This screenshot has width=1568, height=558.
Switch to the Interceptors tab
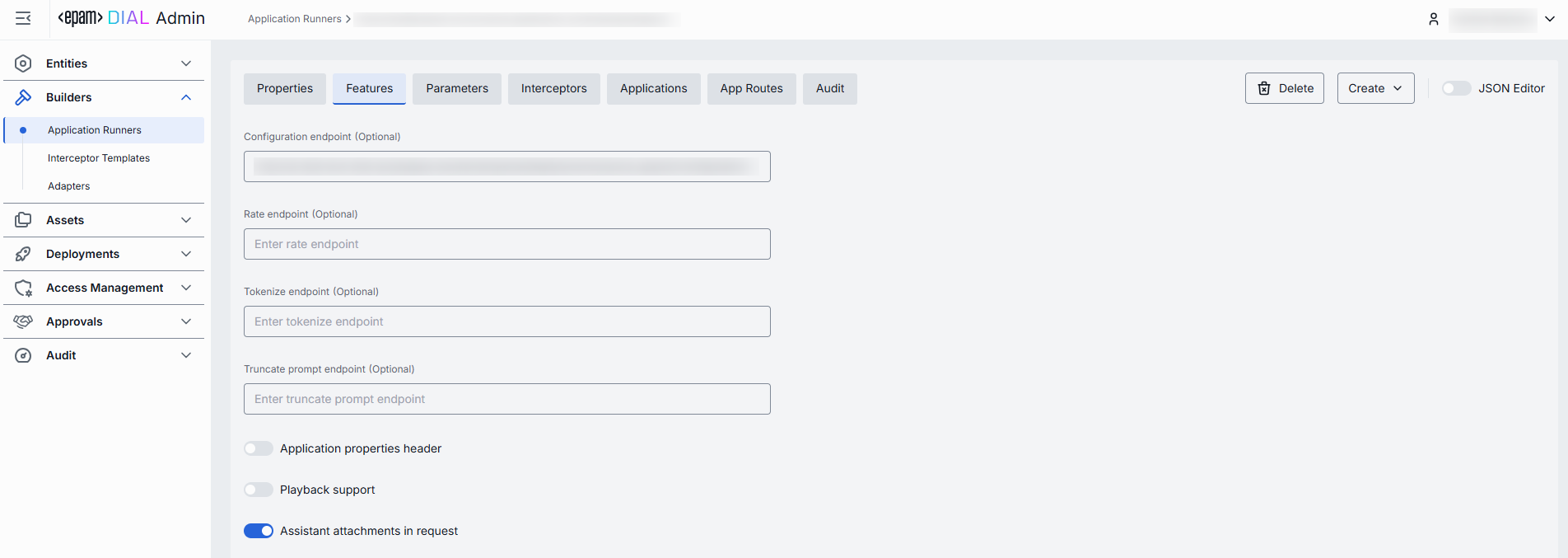tap(553, 88)
